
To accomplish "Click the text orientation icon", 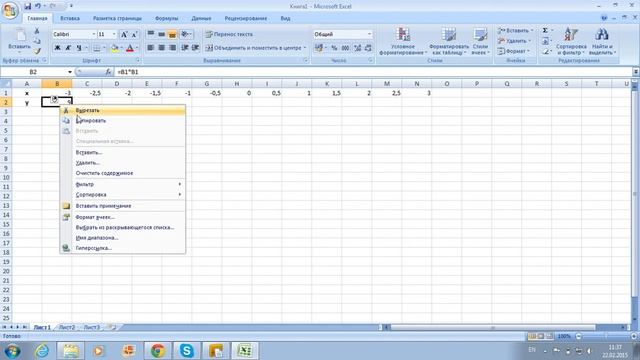I will [x=185, y=34].
